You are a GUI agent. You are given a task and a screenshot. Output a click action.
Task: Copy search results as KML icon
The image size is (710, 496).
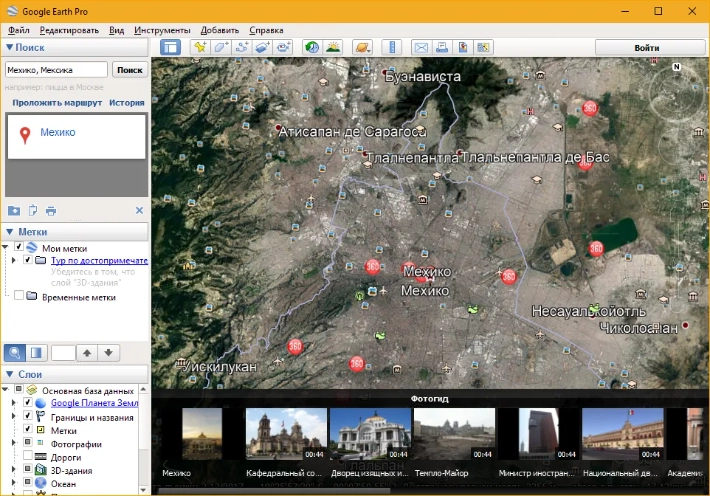pos(33,211)
